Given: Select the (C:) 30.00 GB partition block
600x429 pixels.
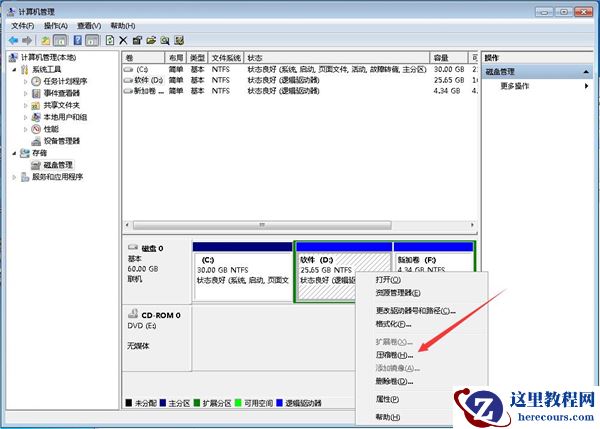Looking at the screenshot, I should (243, 272).
